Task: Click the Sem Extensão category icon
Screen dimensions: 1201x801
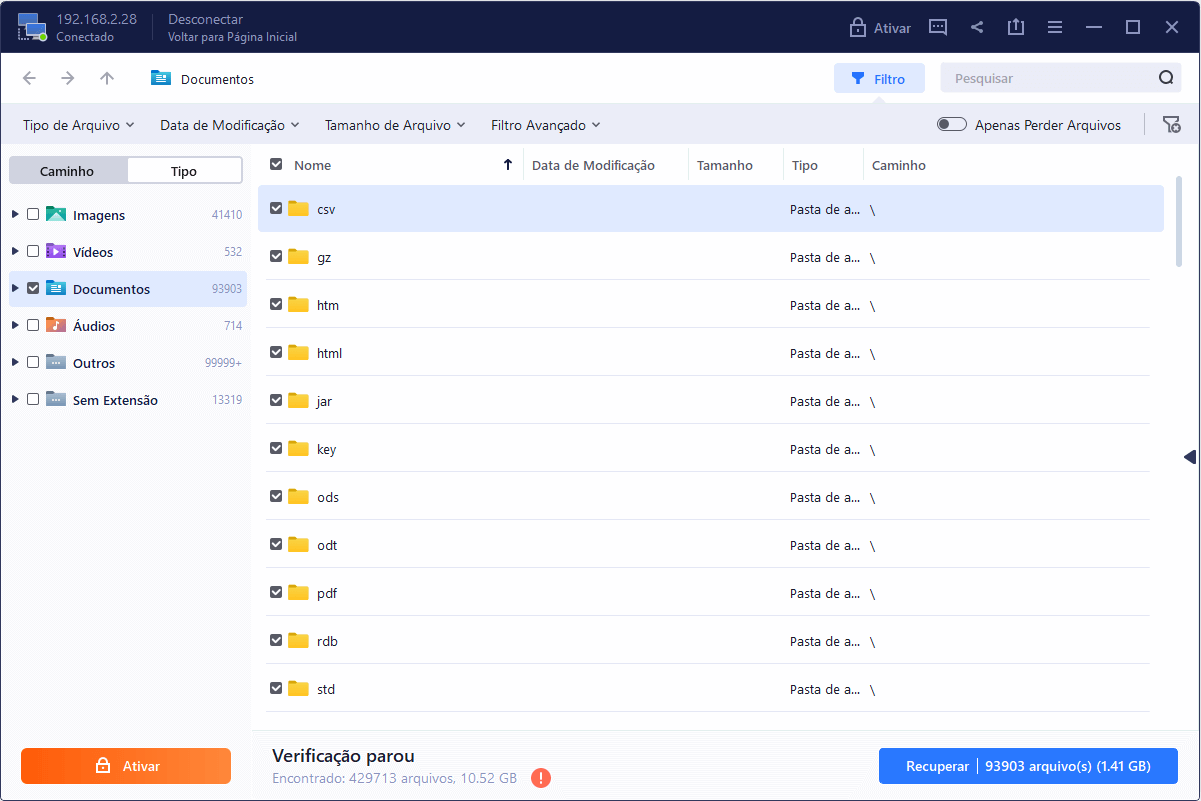Action: click(56, 399)
